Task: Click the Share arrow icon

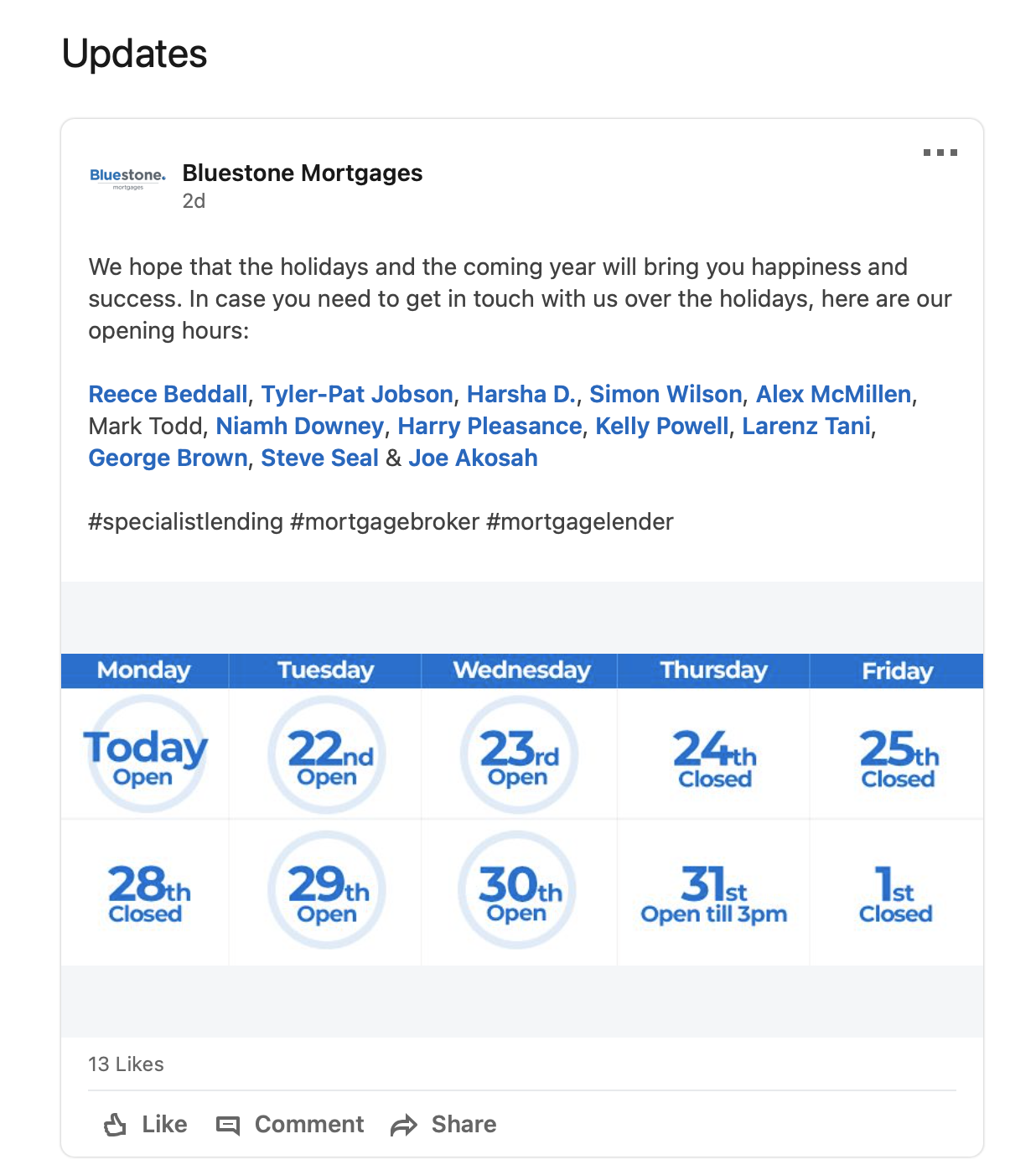Action: coord(404,1126)
